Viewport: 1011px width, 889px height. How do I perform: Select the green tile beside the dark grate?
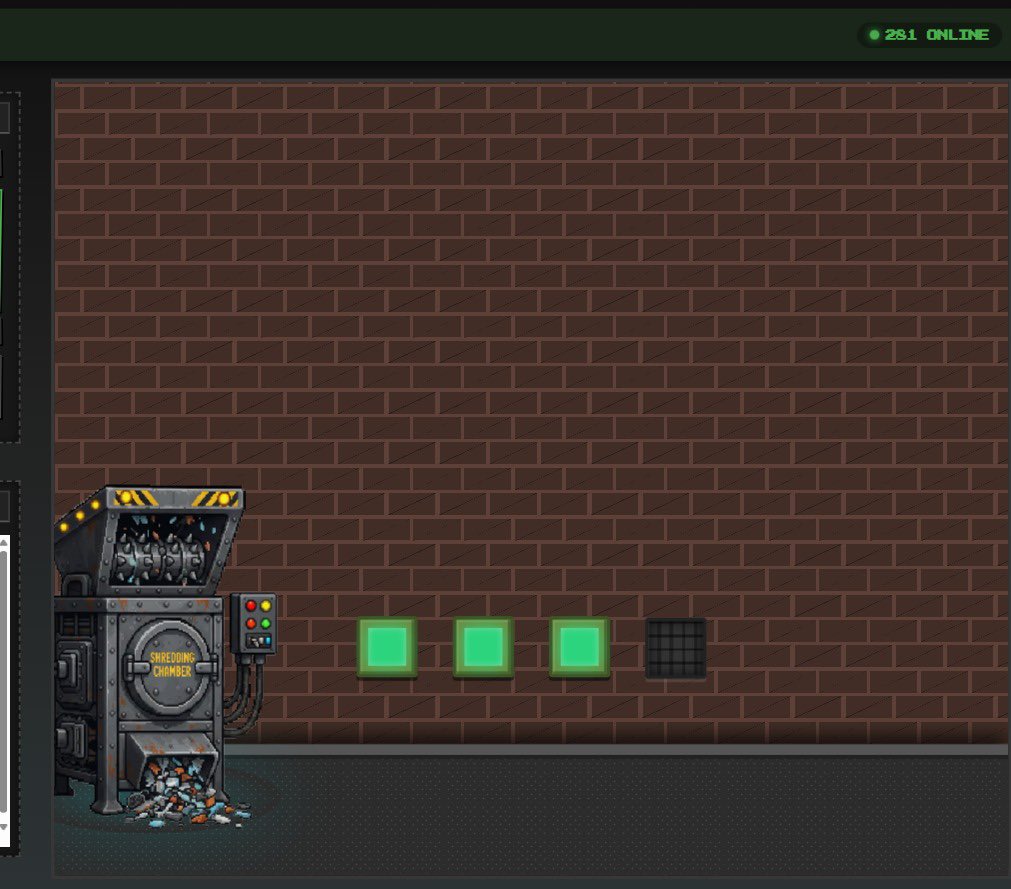[580, 647]
